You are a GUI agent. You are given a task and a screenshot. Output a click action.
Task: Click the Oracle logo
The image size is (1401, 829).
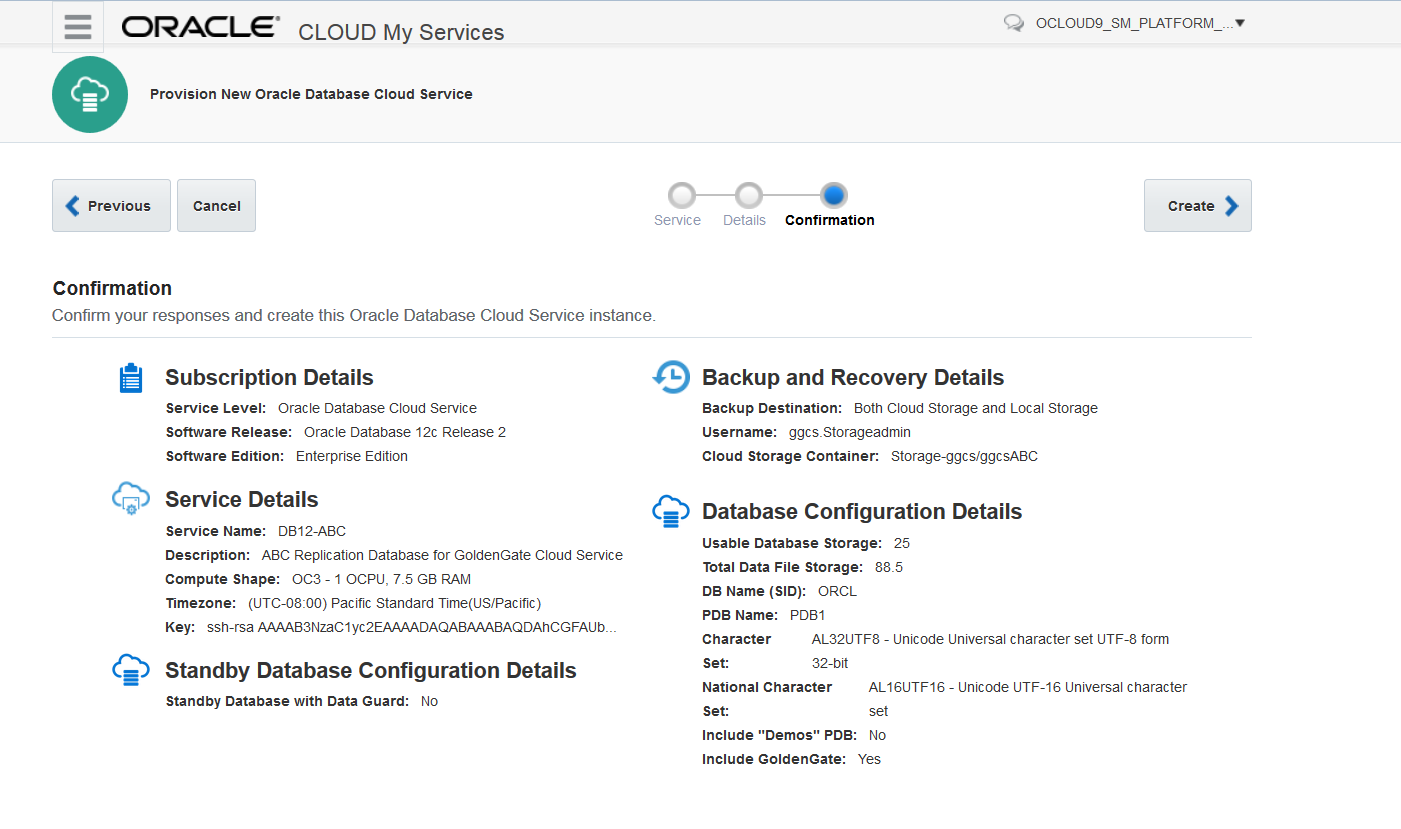point(199,27)
